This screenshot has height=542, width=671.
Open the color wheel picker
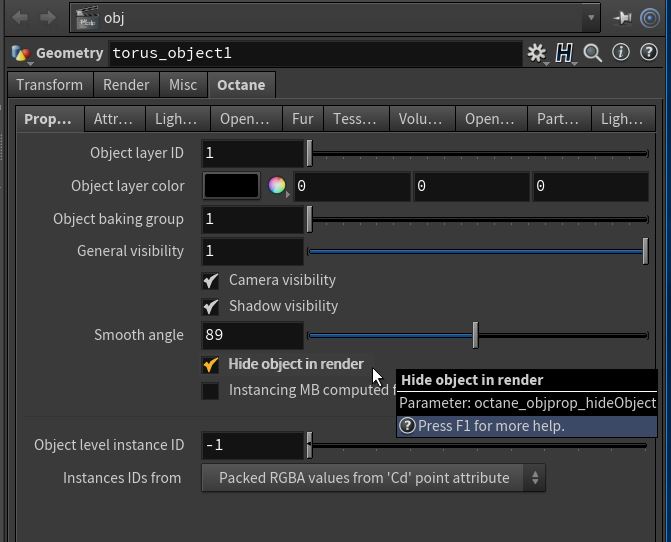(x=277, y=185)
